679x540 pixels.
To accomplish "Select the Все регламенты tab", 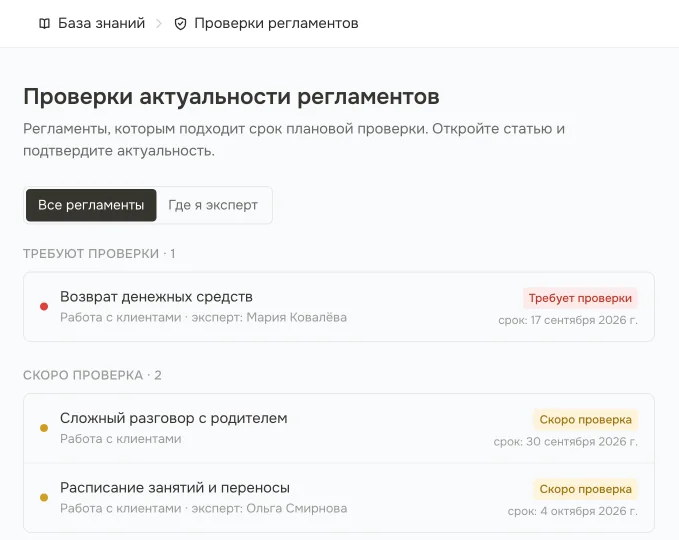I will pos(91,205).
